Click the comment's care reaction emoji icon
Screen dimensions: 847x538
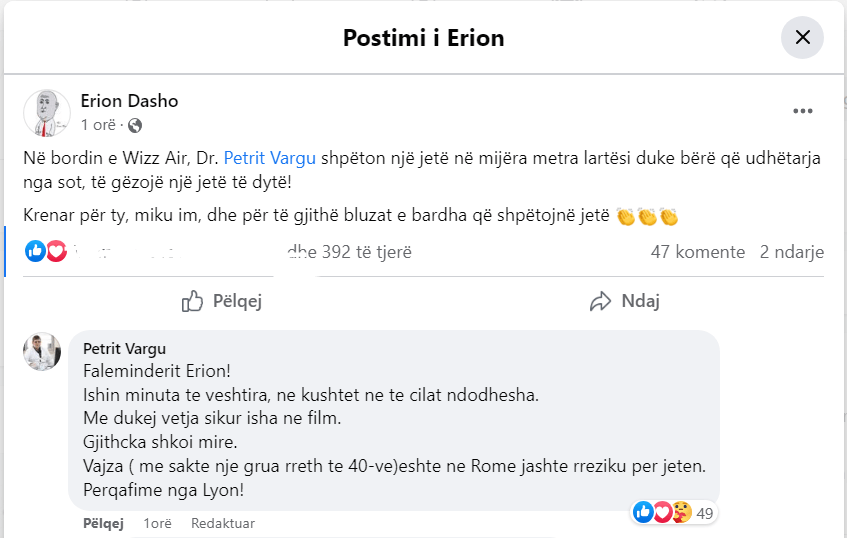click(x=681, y=512)
